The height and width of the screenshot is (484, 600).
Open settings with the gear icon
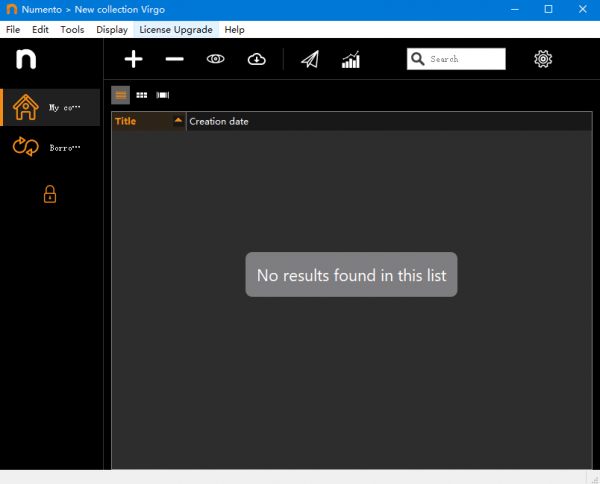(543, 59)
